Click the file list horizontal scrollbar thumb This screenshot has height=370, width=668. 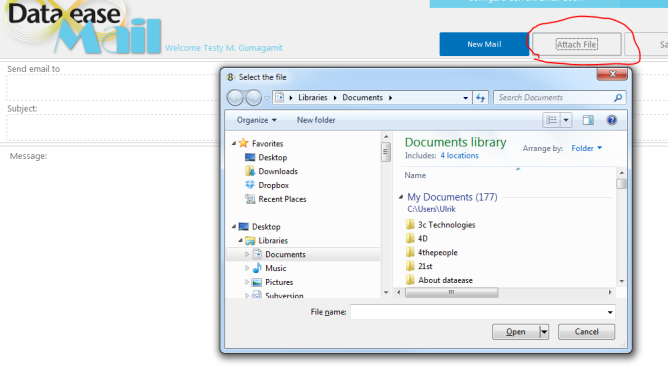click(x=452, y=293)
